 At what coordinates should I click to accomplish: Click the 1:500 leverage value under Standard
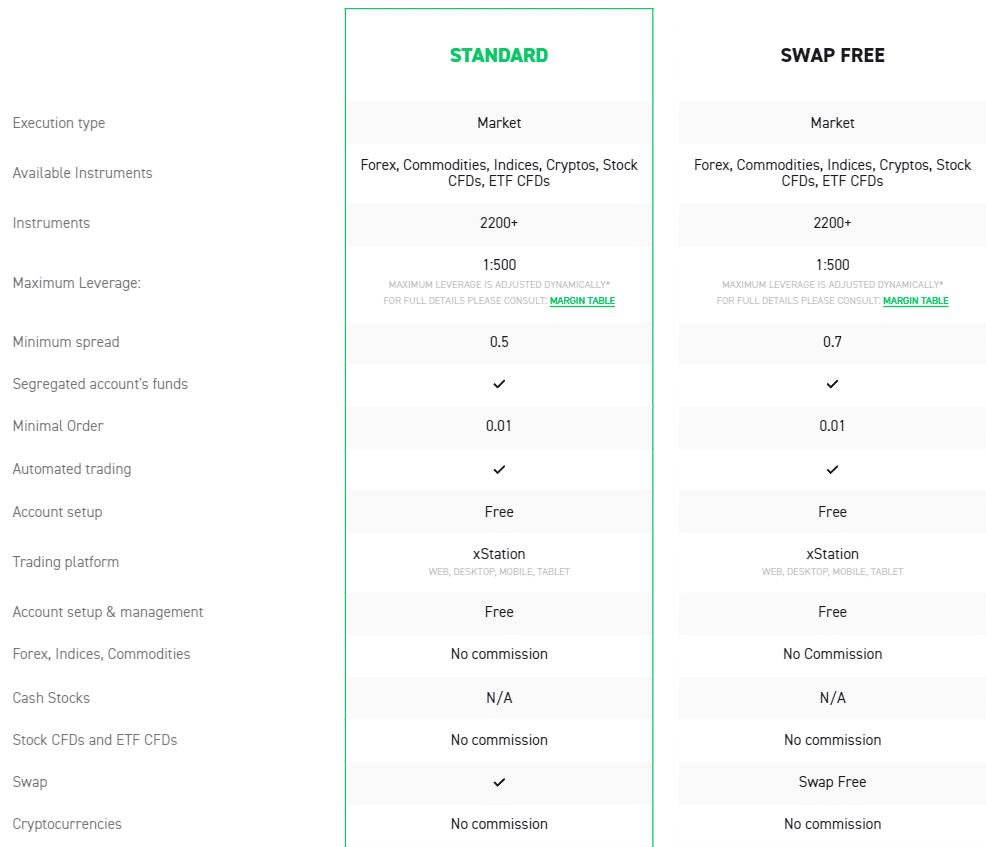tap(499, 265)
